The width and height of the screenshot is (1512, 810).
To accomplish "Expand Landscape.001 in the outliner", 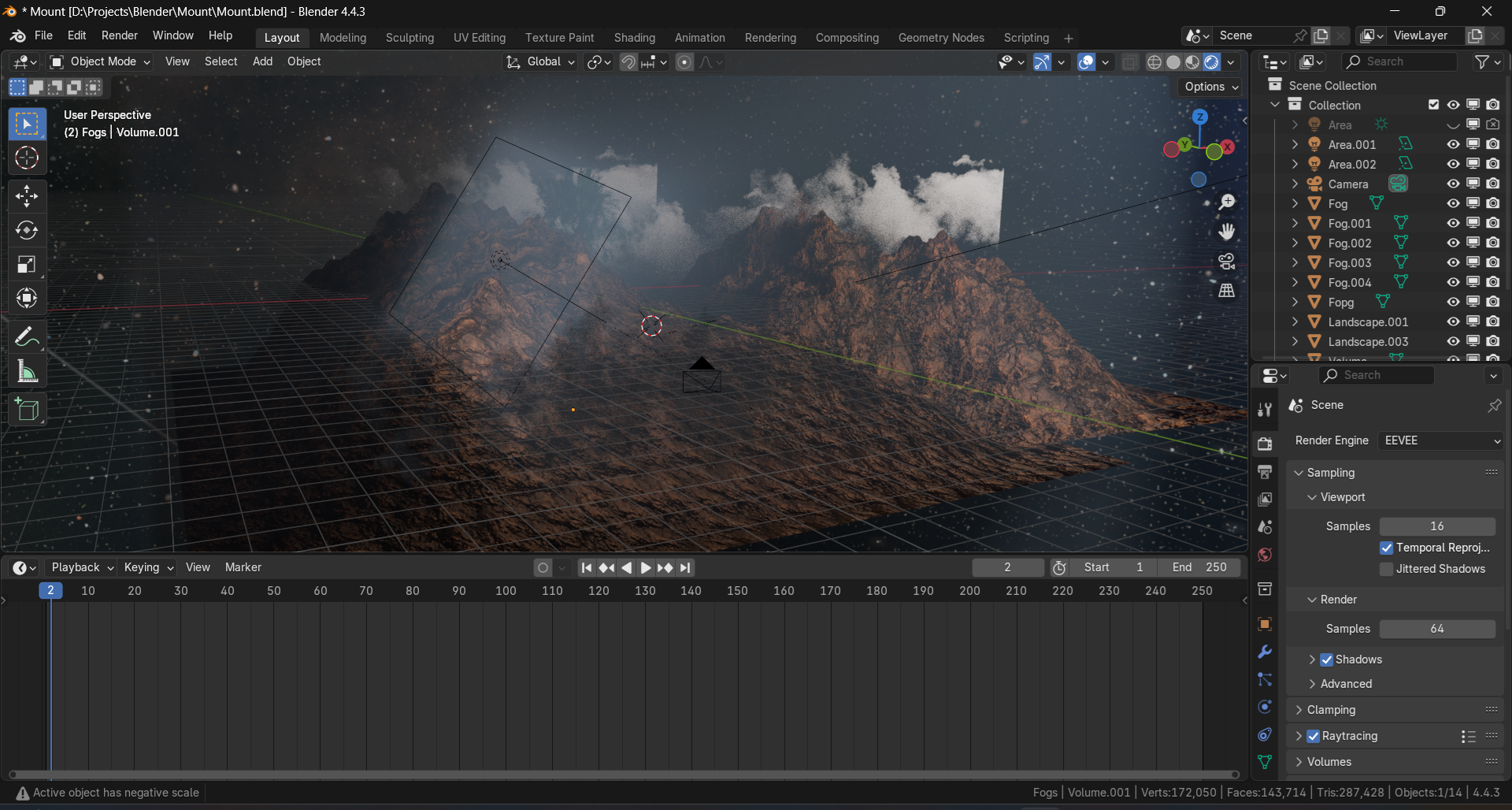I will [x=1295, y=321].
